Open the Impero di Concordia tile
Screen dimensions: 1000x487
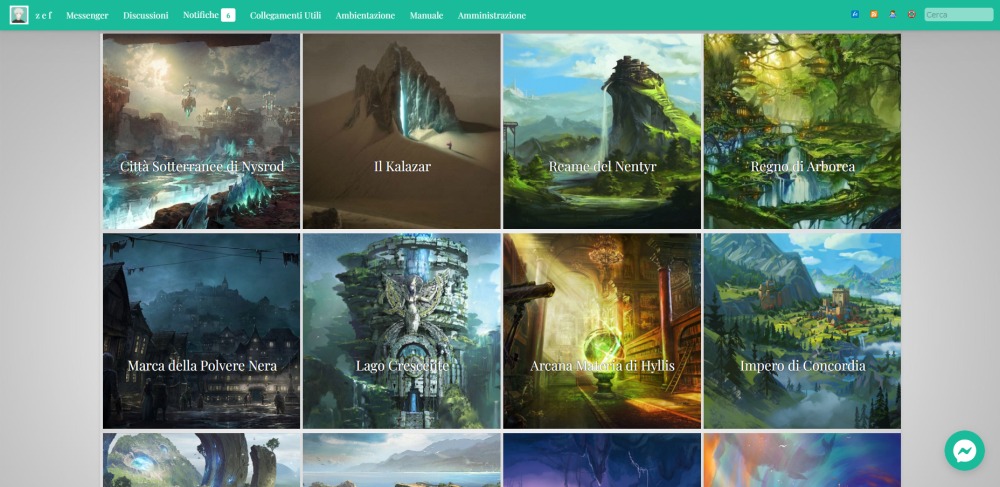(x=802, y=331)
